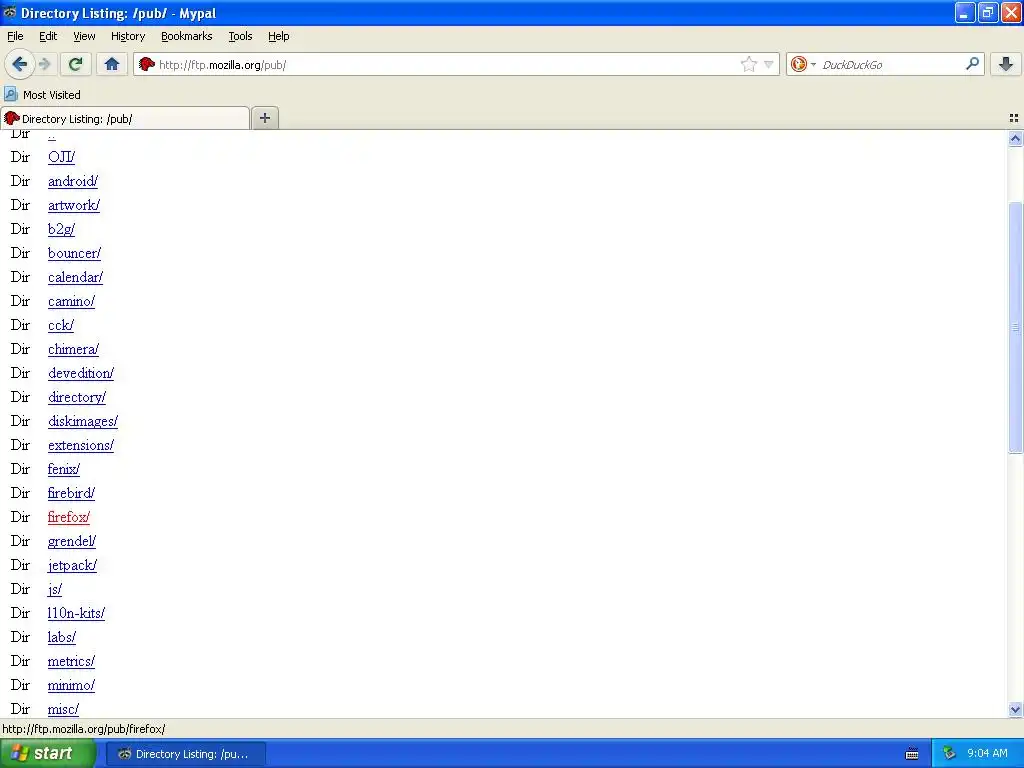Open the View menu
The width and height of the screenshot is (1024, 768).
point(84,36)
